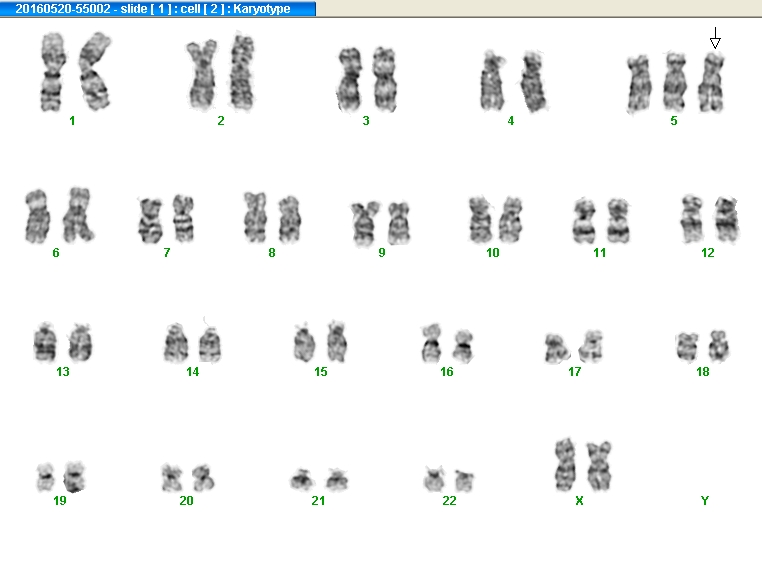Click the left chromosome 13 image
The image size is (762, 582).
point(45,342)
